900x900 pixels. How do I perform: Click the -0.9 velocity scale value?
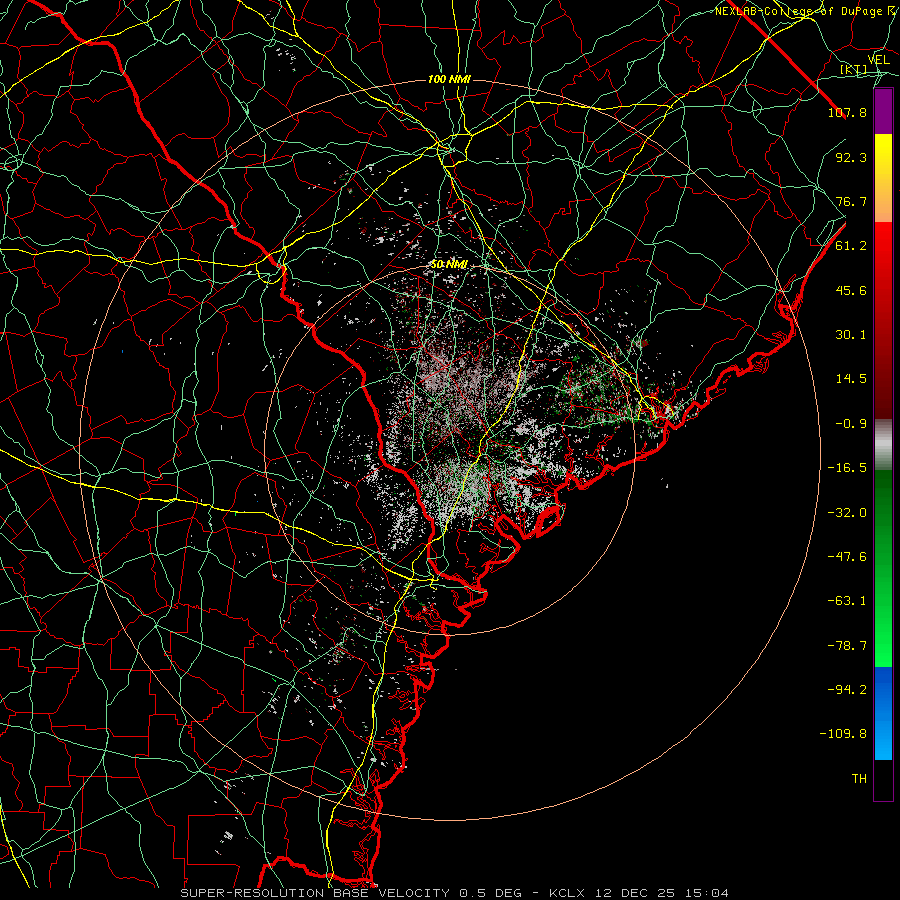(851, 424)
